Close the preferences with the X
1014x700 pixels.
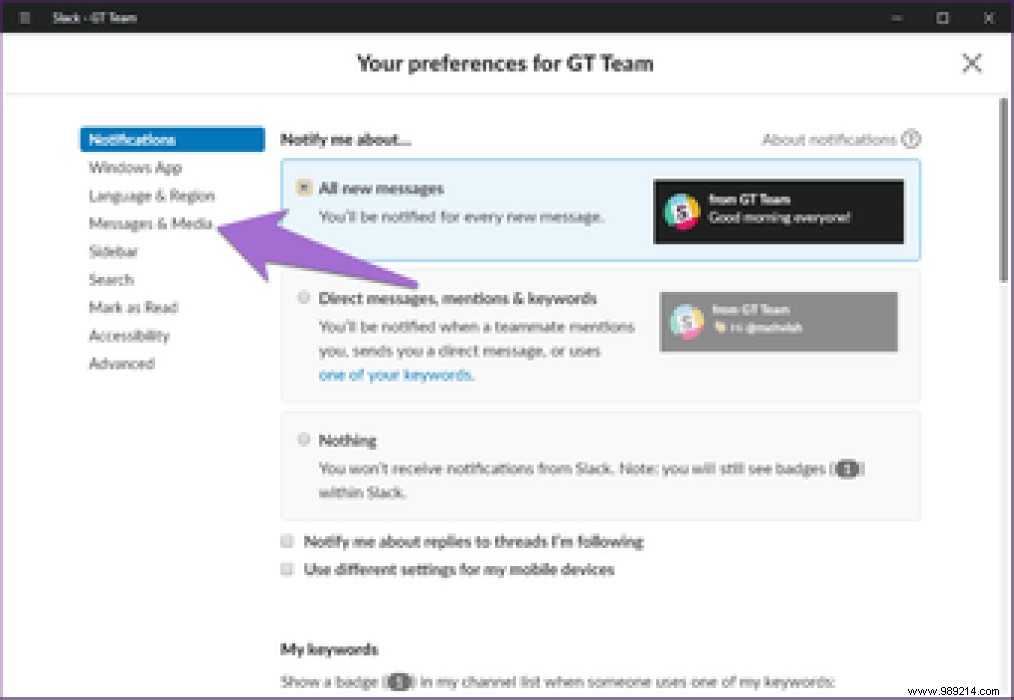click(x=971, y=63)
